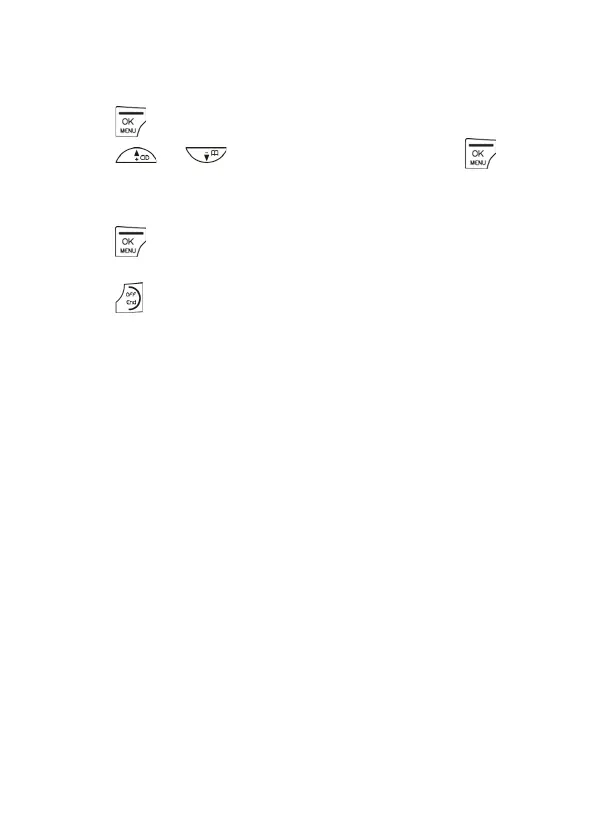Click the black bar on topmost OK key
Screen dimensions: 595x840
click(x=131, y=113)
